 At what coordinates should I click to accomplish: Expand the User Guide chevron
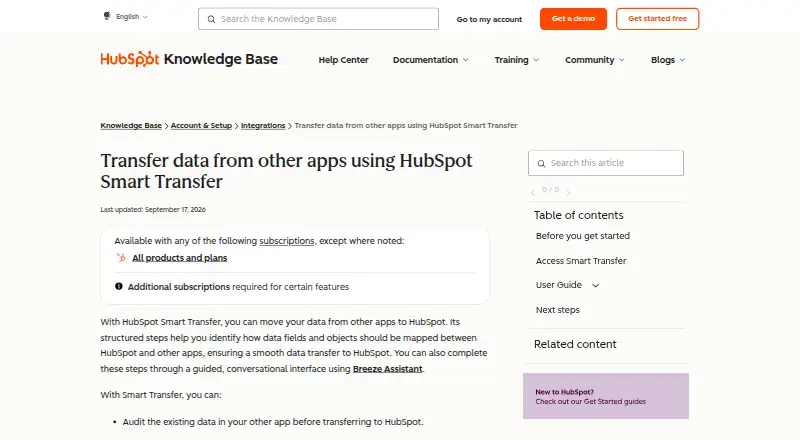pos(595,285)
